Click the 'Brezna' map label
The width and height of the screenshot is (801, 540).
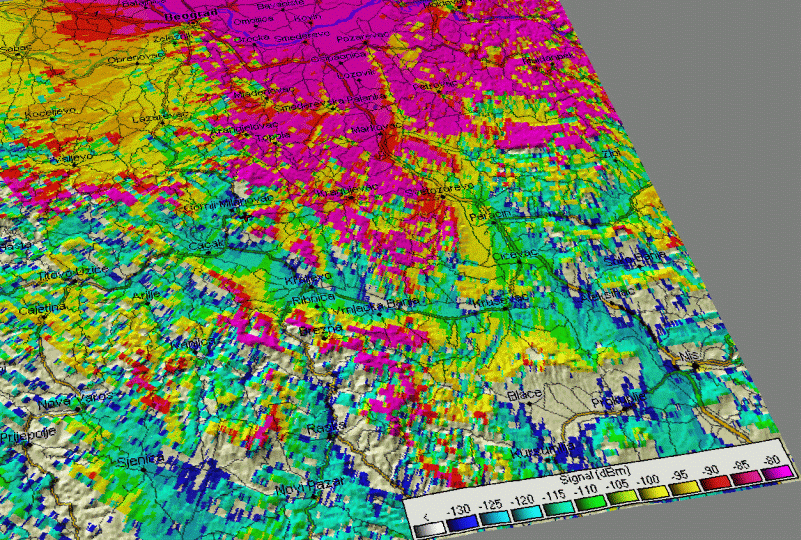(320, 330)
